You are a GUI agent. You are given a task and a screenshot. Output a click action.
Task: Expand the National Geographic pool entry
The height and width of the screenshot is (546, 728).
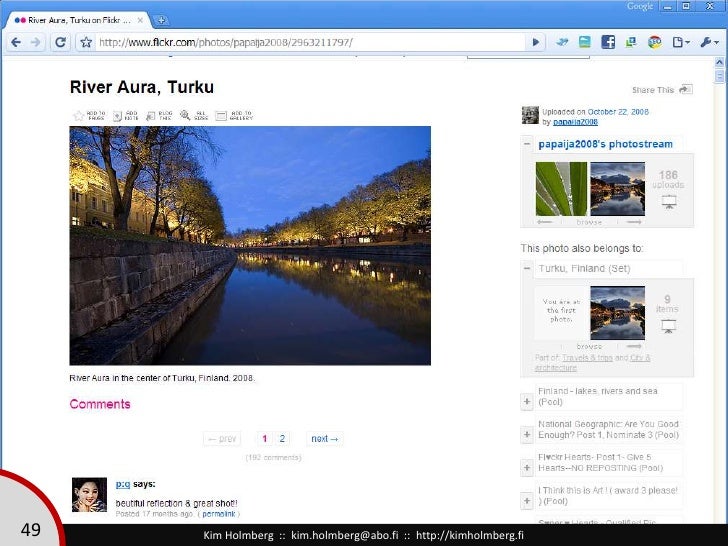click(x=526, y=436)
